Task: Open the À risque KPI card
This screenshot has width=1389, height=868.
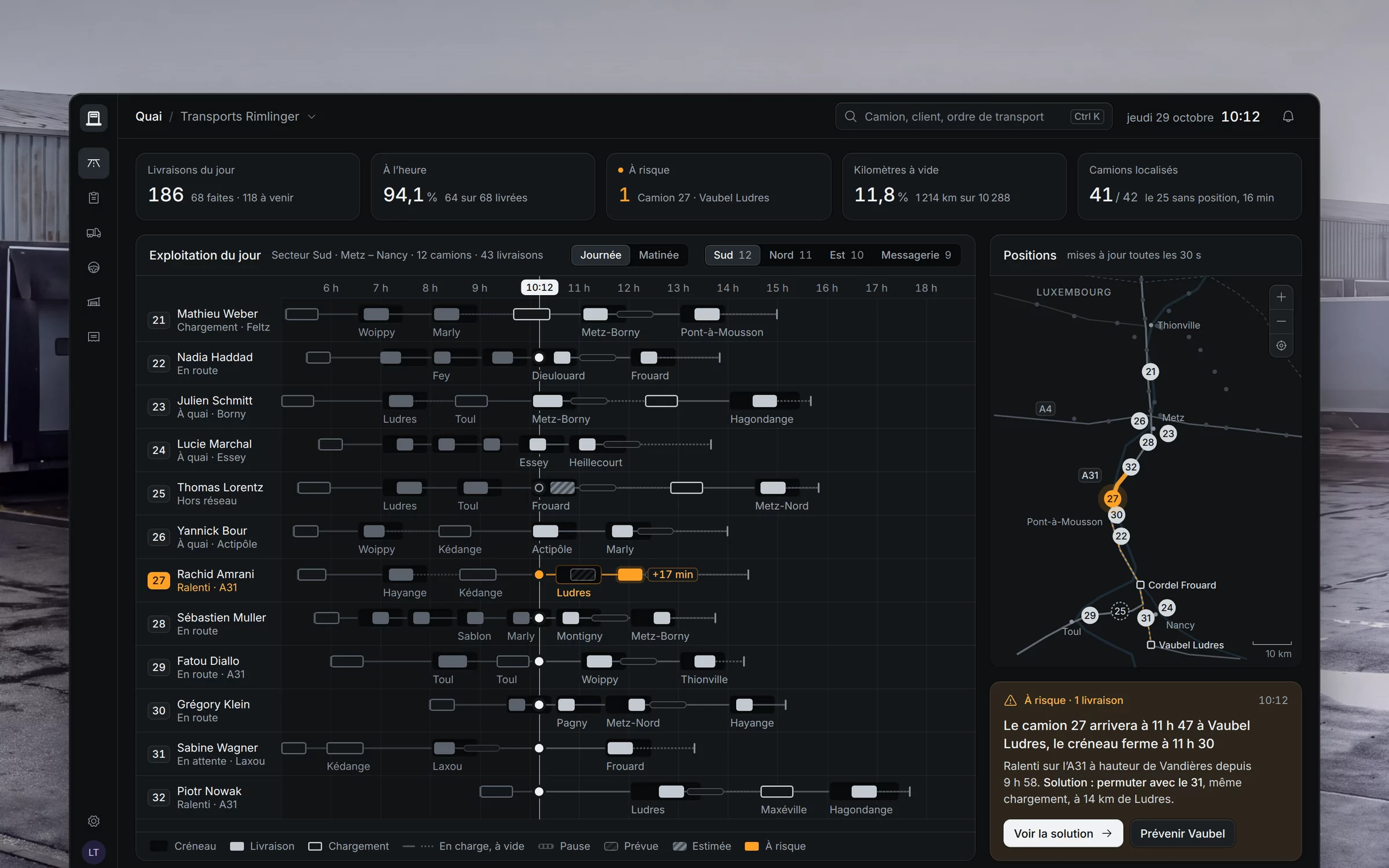Action: pos(718,186)
